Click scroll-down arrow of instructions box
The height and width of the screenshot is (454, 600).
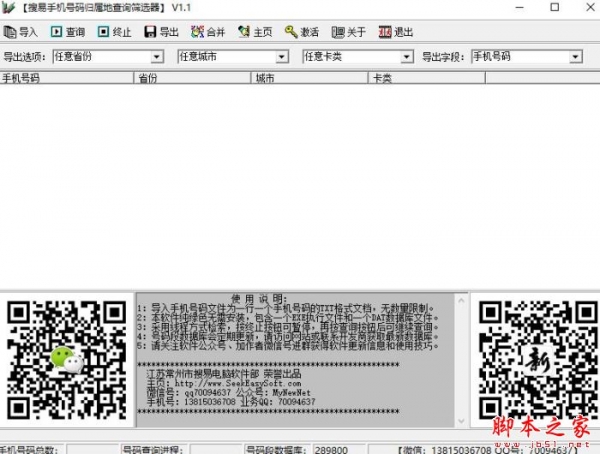pyautogui.click(x=461, y=421)
